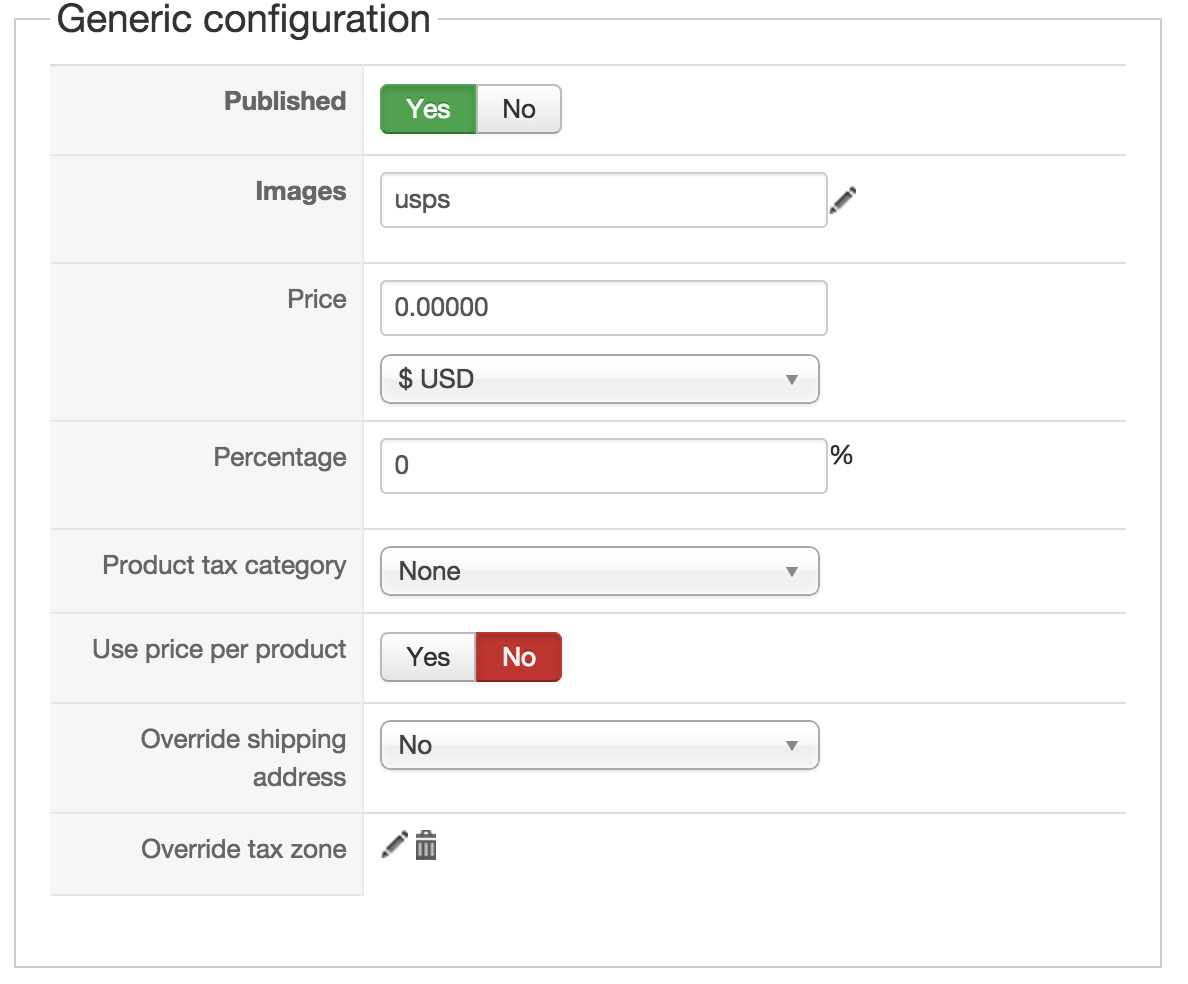Select the Percentage input field
Image resolution: width=1188 pixels, height=984 pixels.
coord(603,466)
